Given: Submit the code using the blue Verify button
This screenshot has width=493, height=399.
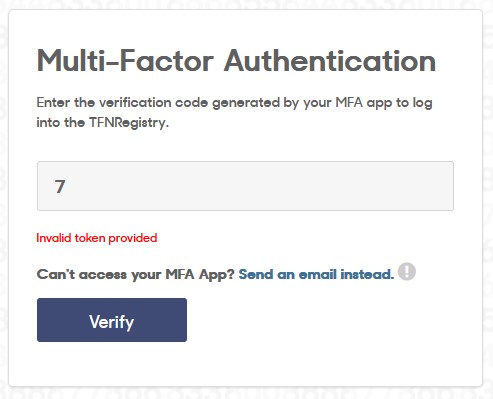Looking at the screenshot, I should [112, 320].
